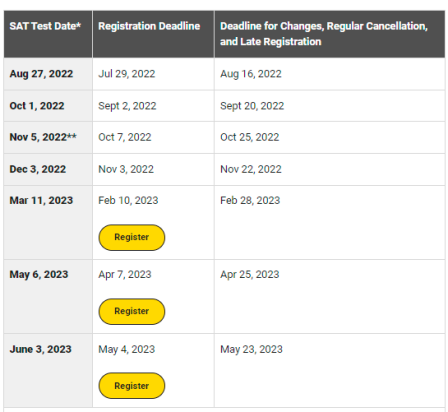Click the Oct 1, 2022 test date

pos(37,106)
